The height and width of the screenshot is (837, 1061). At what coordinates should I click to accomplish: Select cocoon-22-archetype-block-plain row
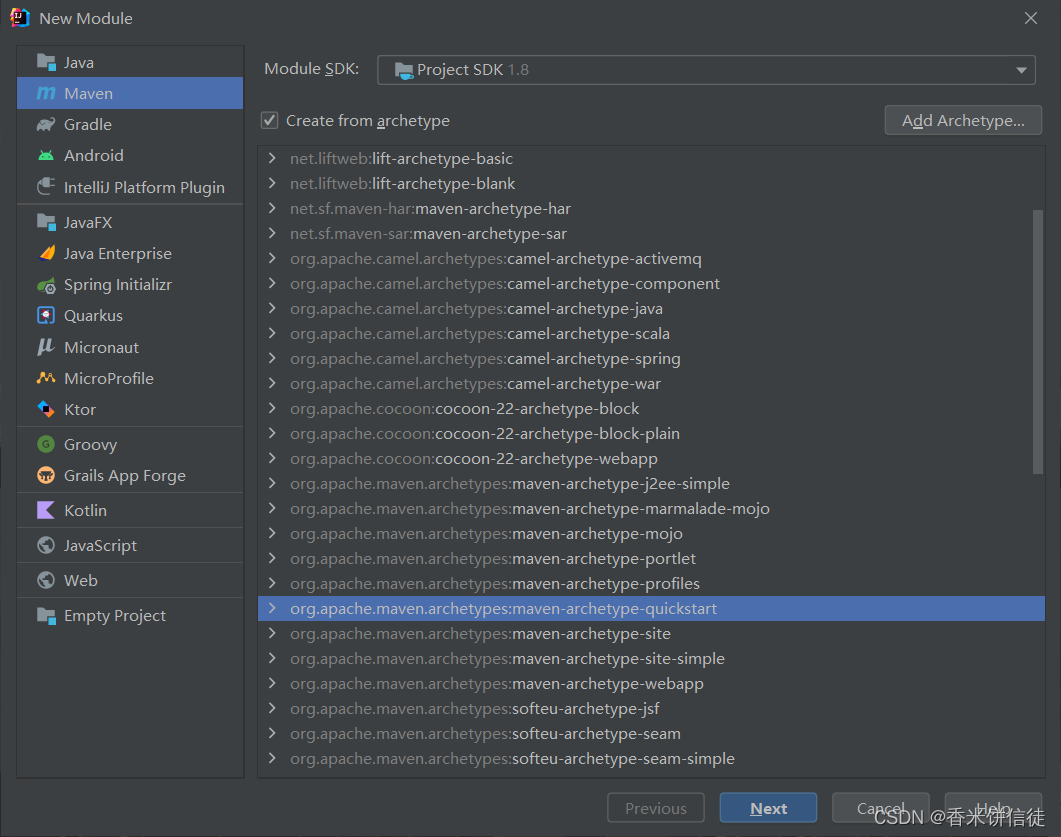coord(651,434)
